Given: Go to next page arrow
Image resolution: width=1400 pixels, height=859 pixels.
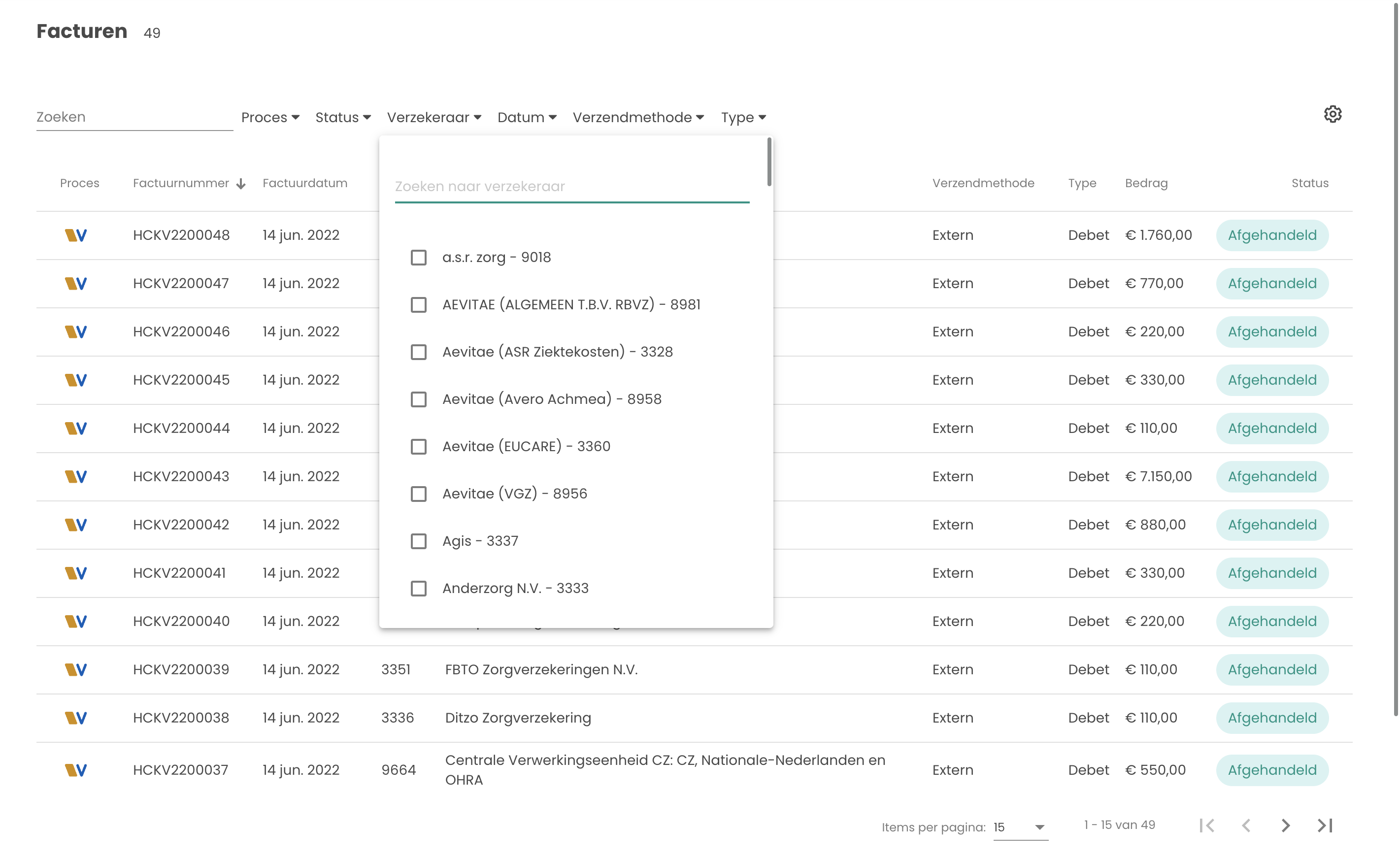Looking at the screenshot, I should [1285, 825].
